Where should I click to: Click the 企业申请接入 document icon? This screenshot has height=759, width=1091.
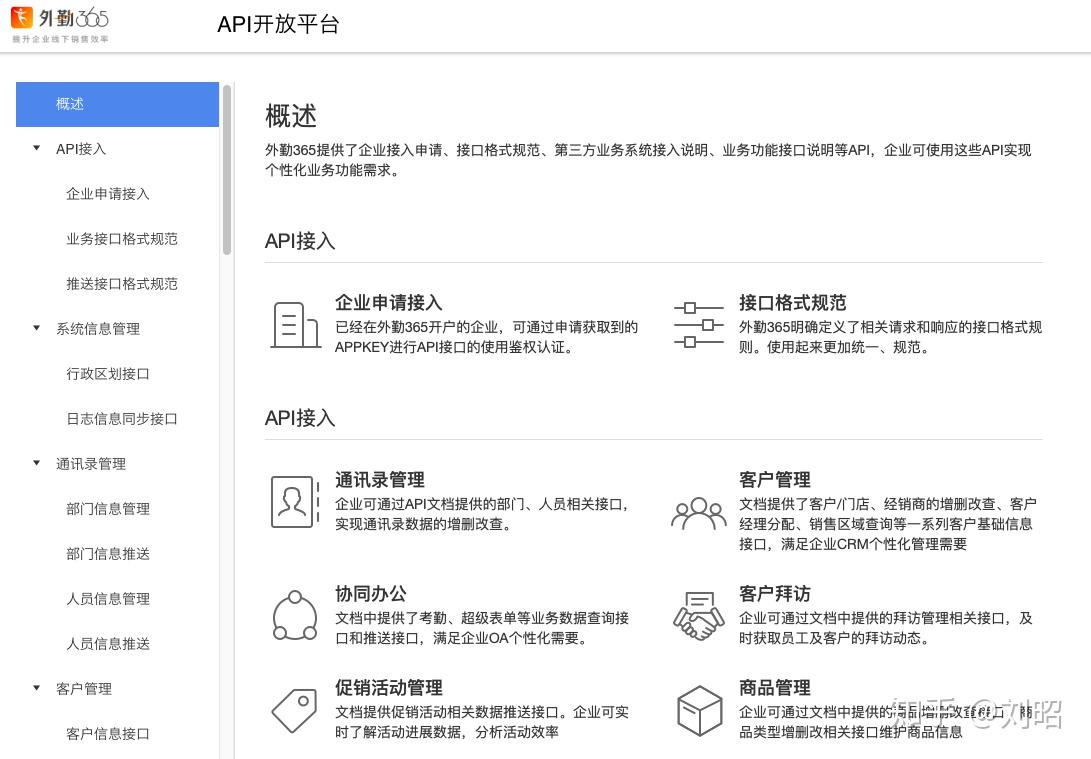click(294, 323)
